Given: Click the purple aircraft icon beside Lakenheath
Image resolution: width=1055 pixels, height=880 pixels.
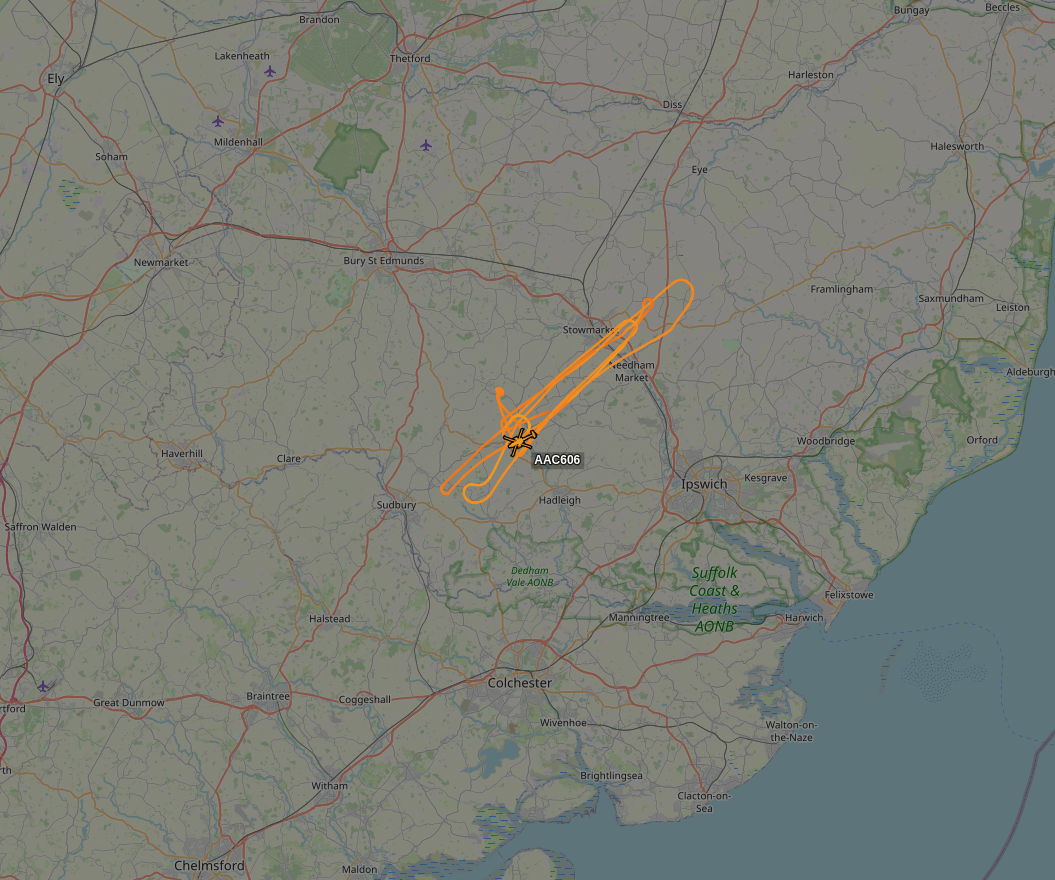Looking at the screenshot, I should click(270, 71).
